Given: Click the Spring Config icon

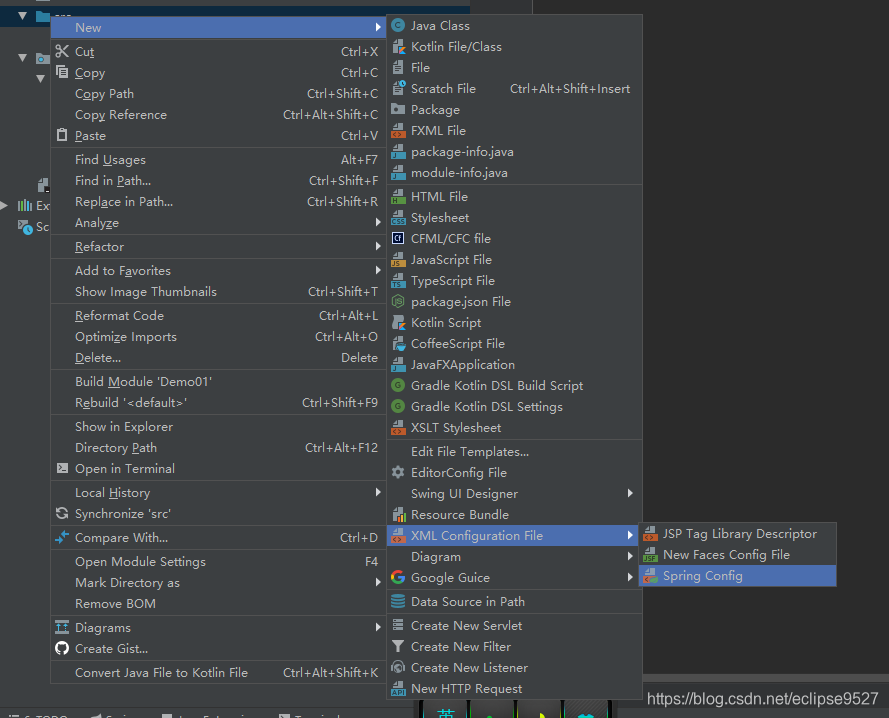Looking at the screenshot, I should point(651,576).
